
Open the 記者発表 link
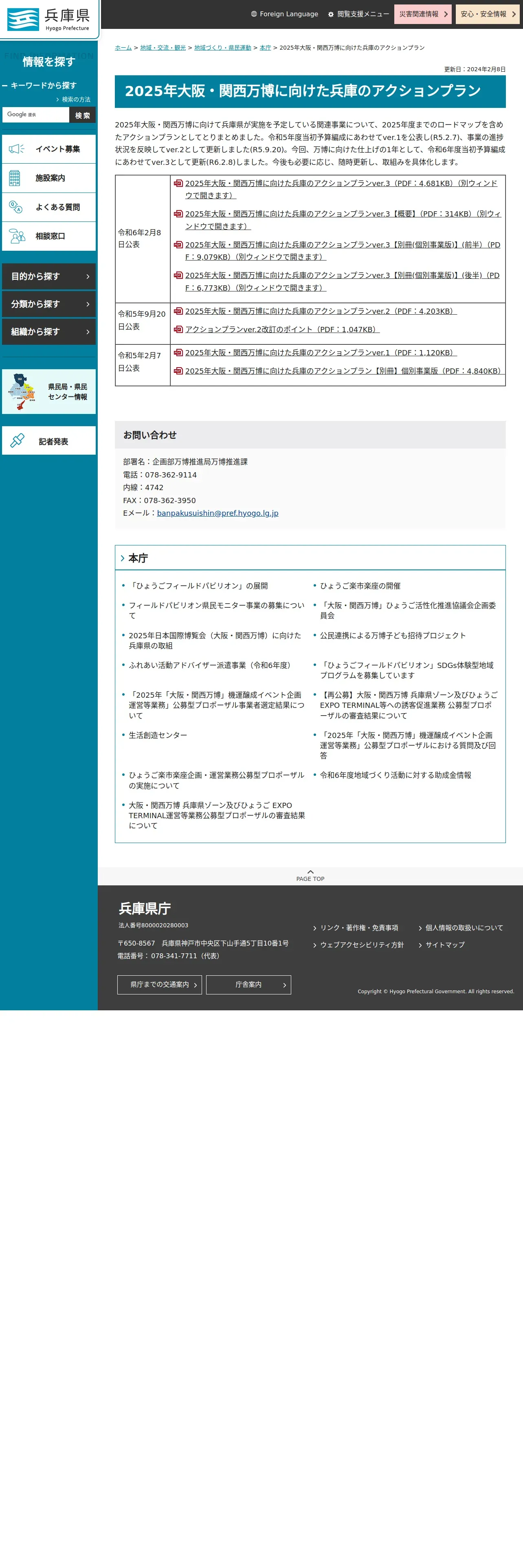click(49, 441)
